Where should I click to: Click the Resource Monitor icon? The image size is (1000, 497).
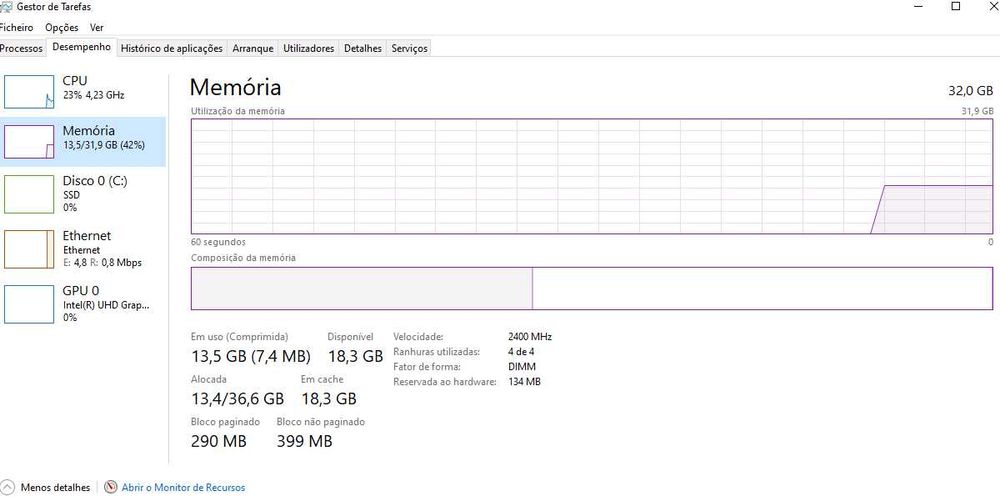[111, 487]
